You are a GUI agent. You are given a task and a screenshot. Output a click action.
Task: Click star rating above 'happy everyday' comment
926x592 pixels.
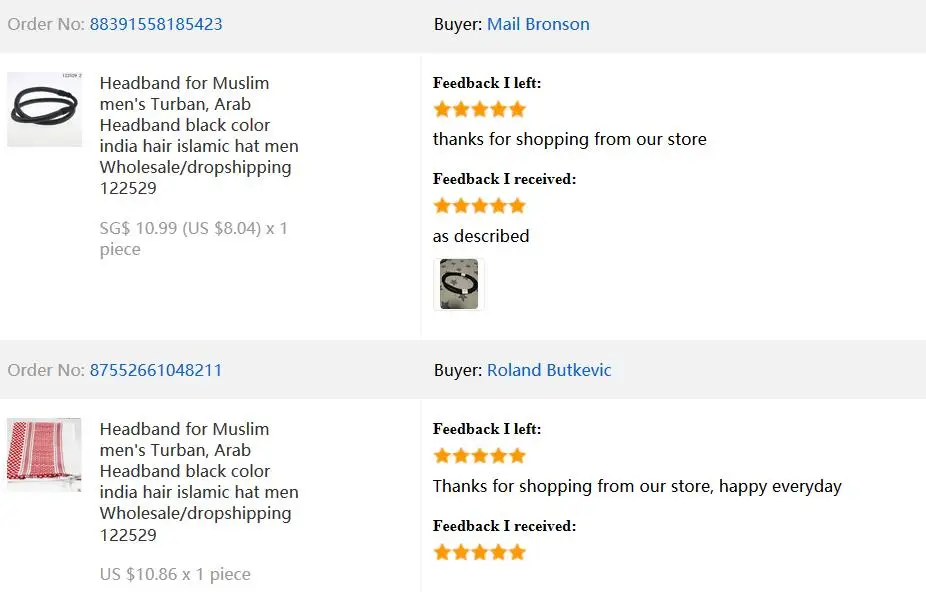(479, 456)
